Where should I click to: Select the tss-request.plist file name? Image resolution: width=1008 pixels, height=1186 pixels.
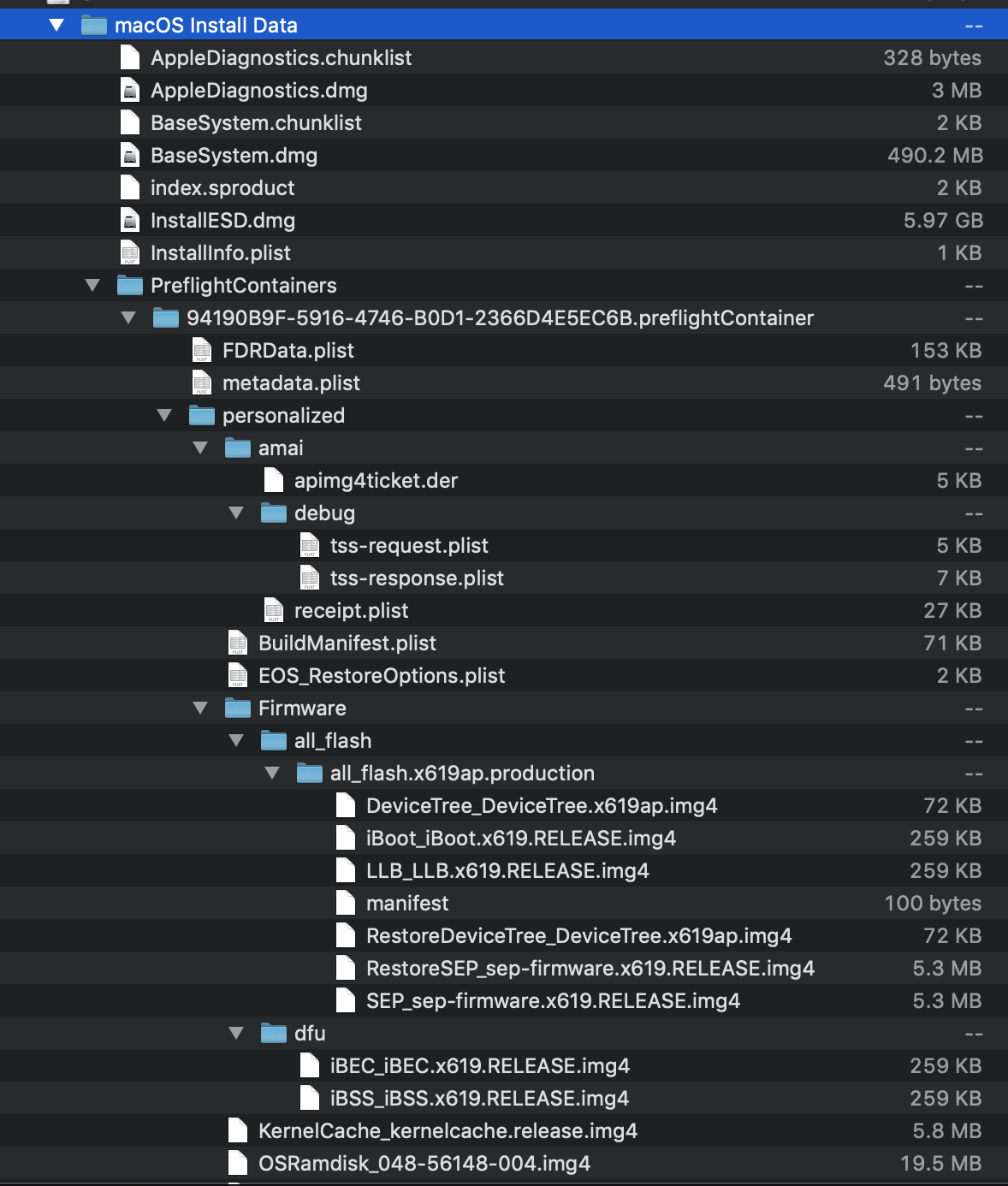pos(409,546)
